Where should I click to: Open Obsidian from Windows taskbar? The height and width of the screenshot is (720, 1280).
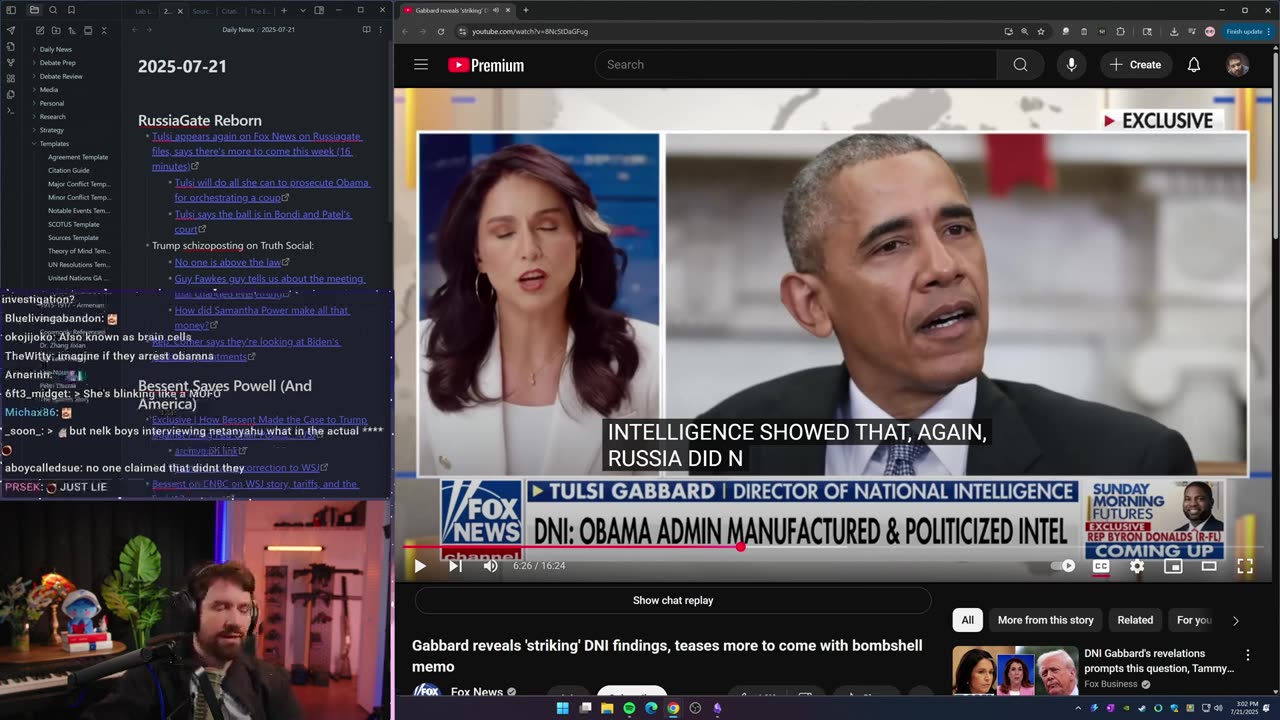tap(717, 708)
